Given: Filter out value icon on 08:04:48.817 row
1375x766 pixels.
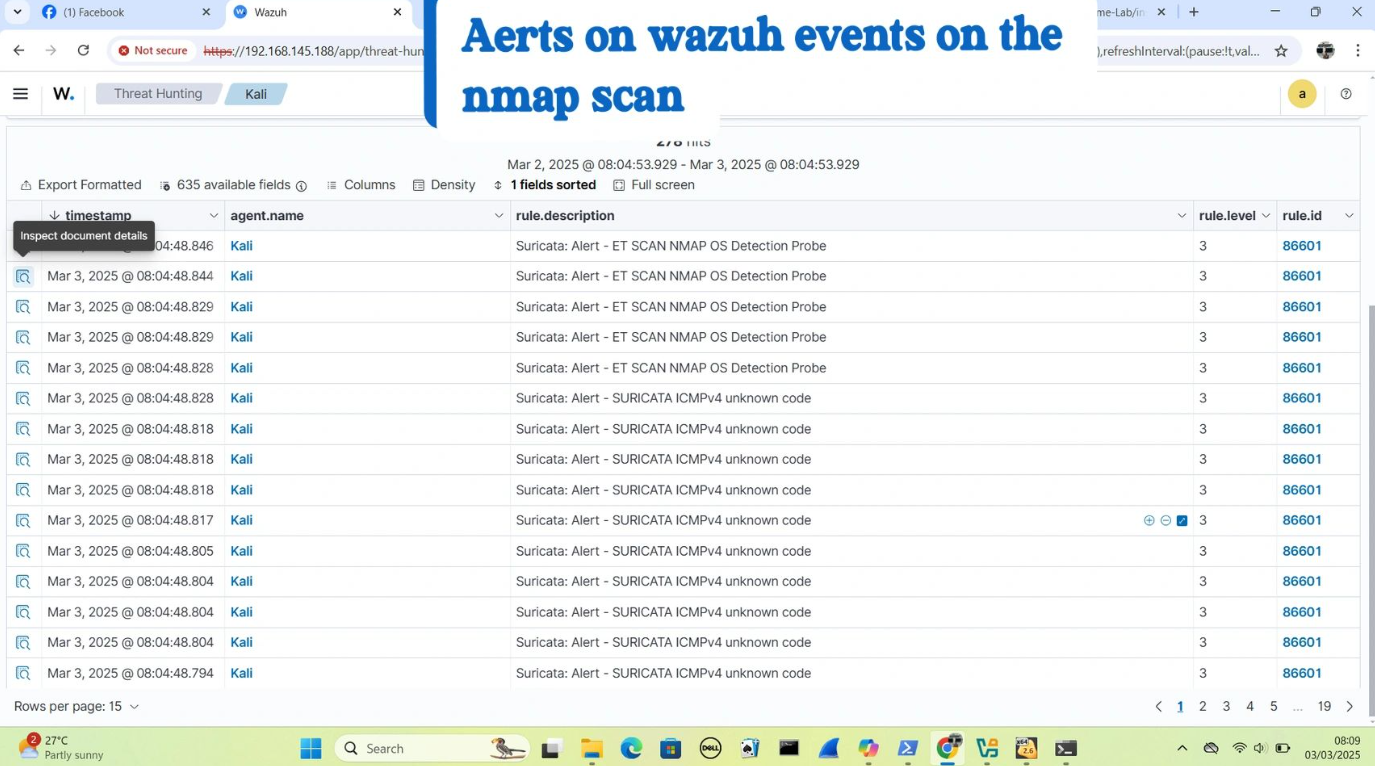Looking at the screenshot, I should tap(1165, 521).
